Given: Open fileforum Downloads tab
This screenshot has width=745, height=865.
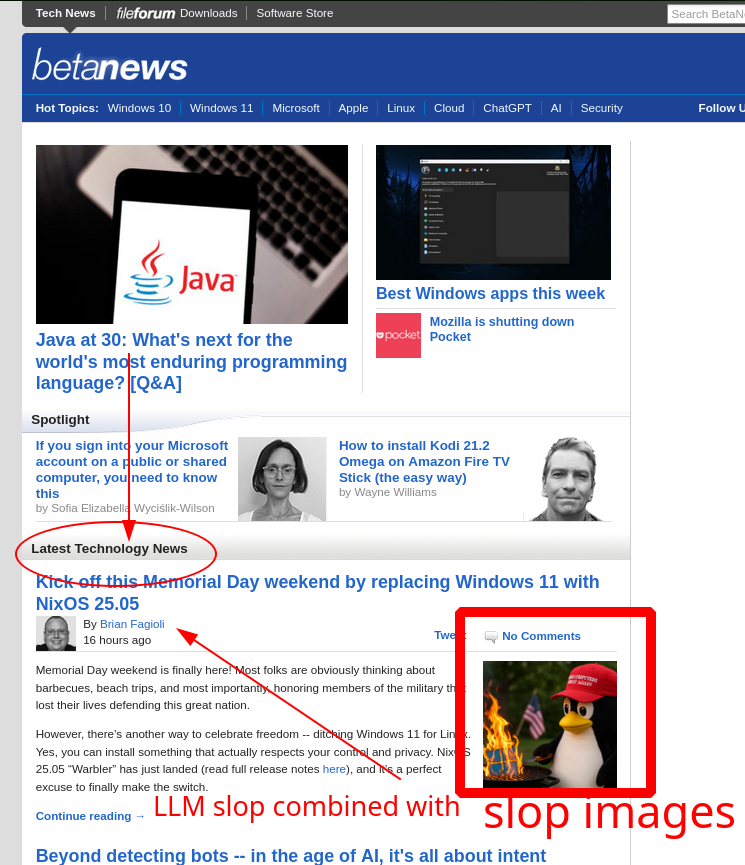Looking at the screenshot, I should (x=177, y=13).
